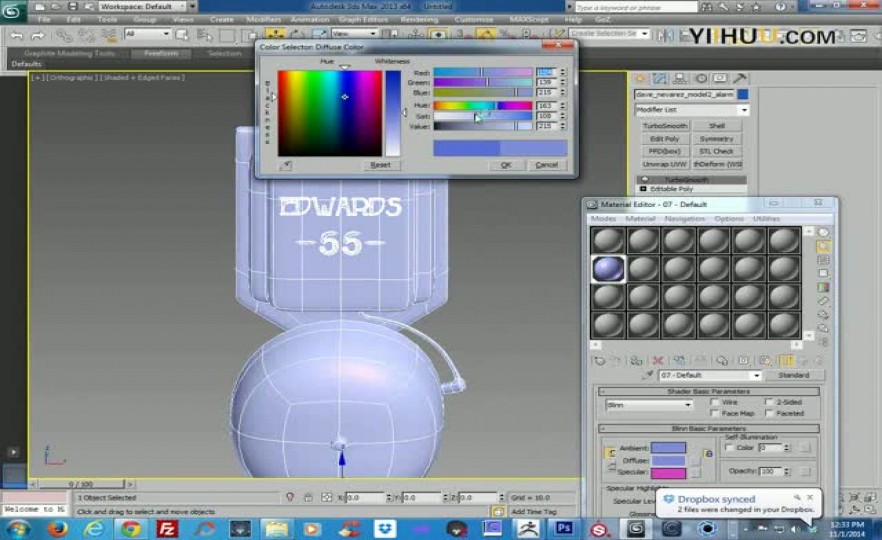Click the TurboSmooth modifier button
882x540 pixels.
(x=665, y=126)
